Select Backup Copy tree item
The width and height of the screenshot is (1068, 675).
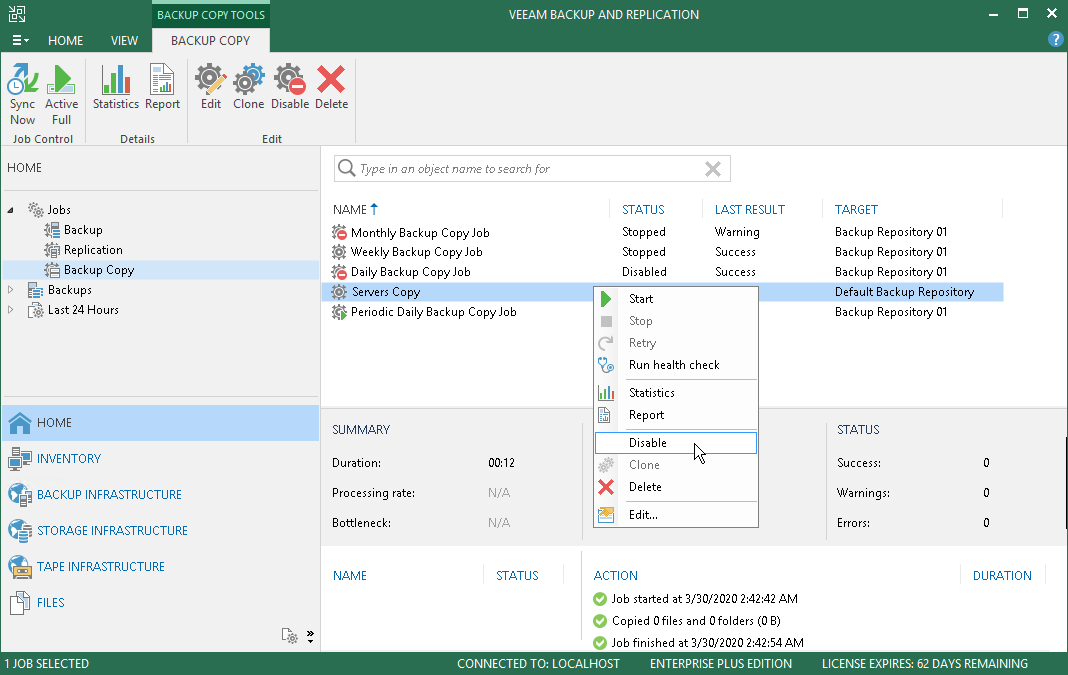tap(99, 270)
